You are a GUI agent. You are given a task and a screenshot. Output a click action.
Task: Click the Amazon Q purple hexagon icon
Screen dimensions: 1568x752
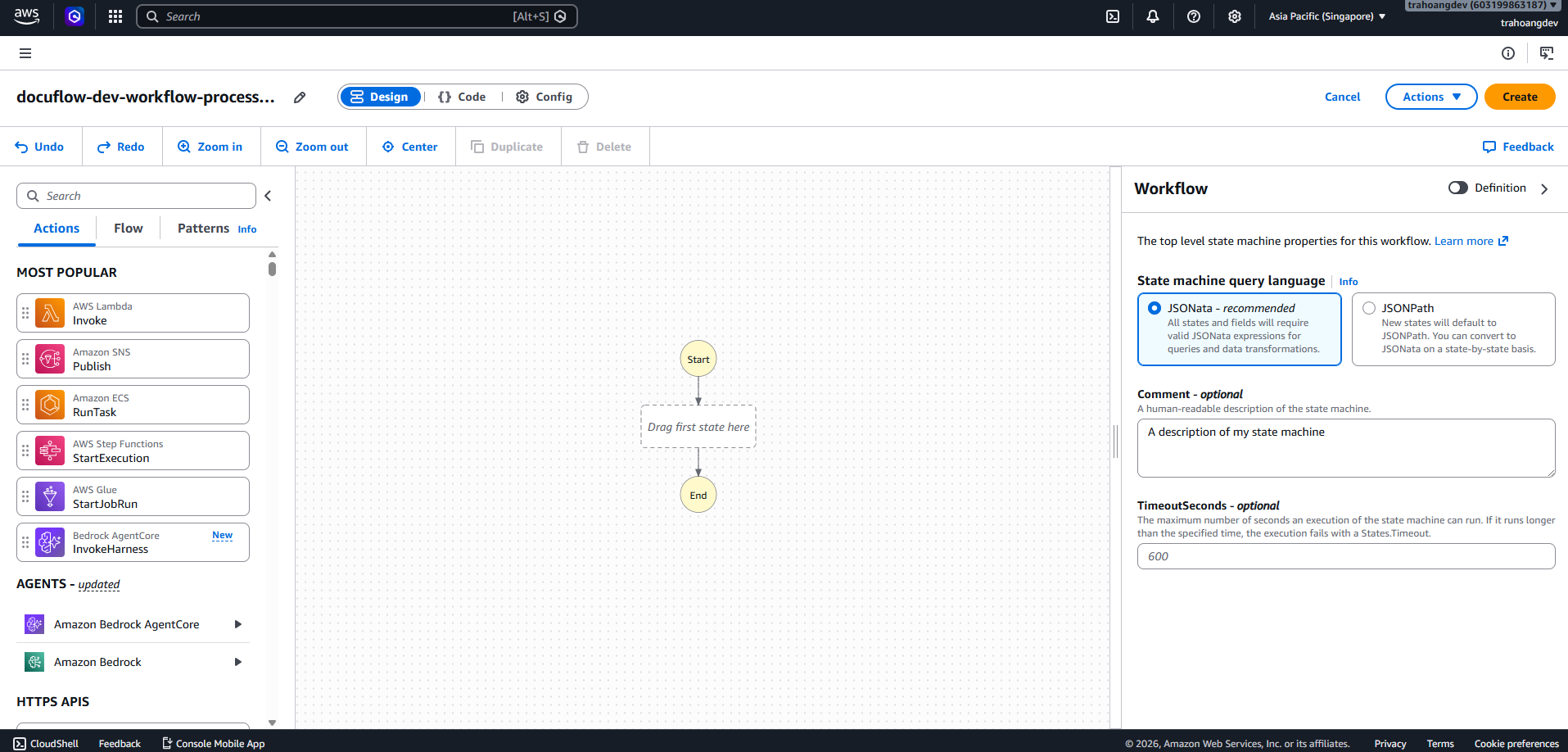click(75, 16)
